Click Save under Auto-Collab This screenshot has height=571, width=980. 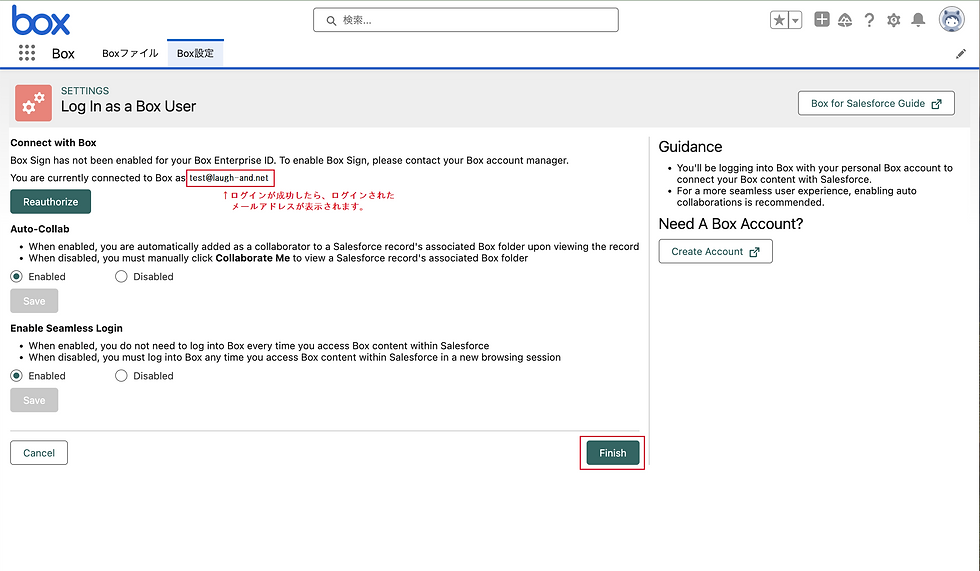pos(34,301)
